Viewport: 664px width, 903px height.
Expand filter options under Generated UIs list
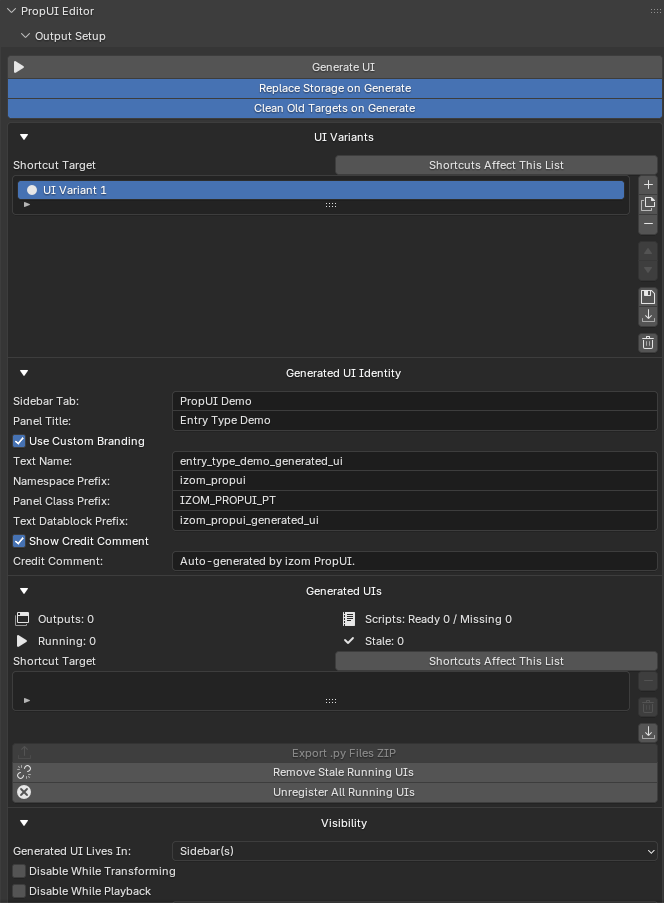pos(27,701)
